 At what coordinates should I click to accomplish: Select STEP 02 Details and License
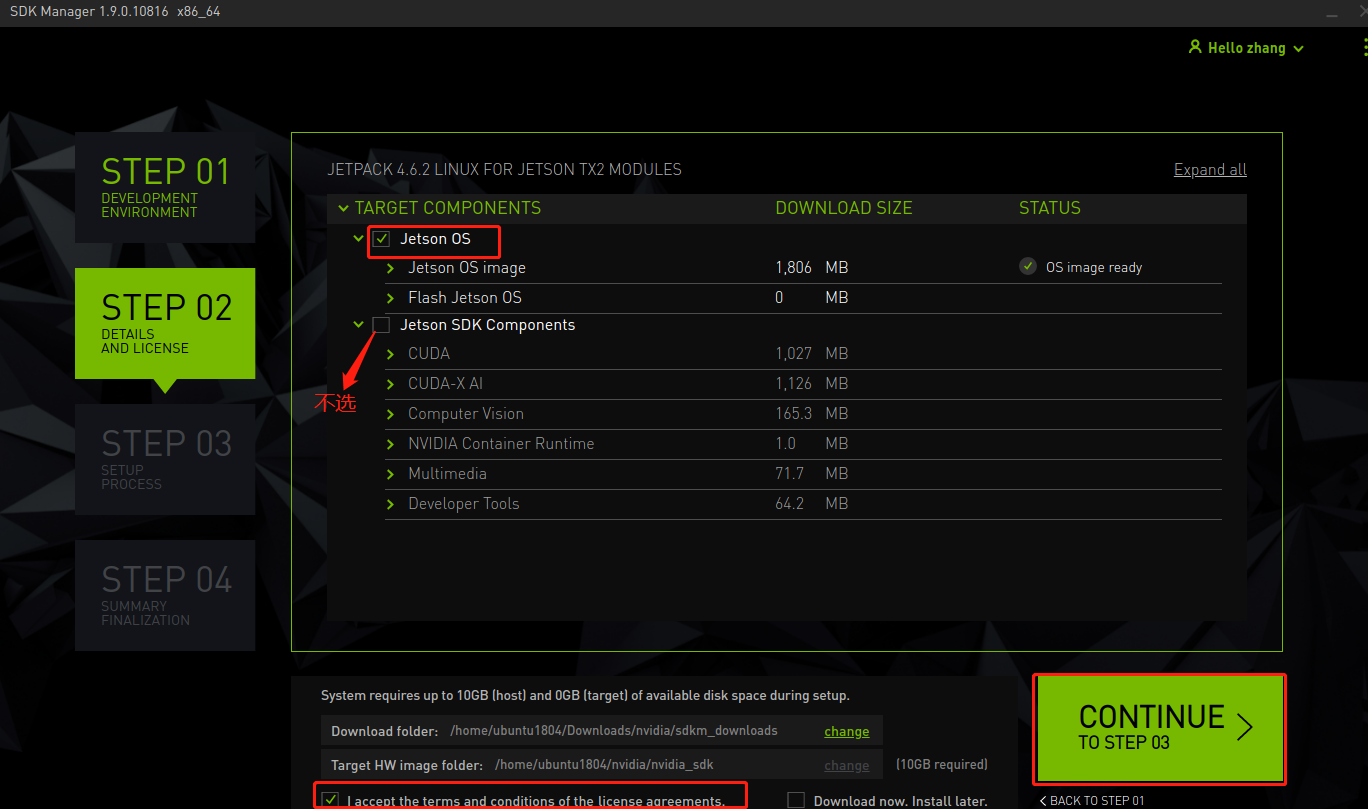[165, 323]
